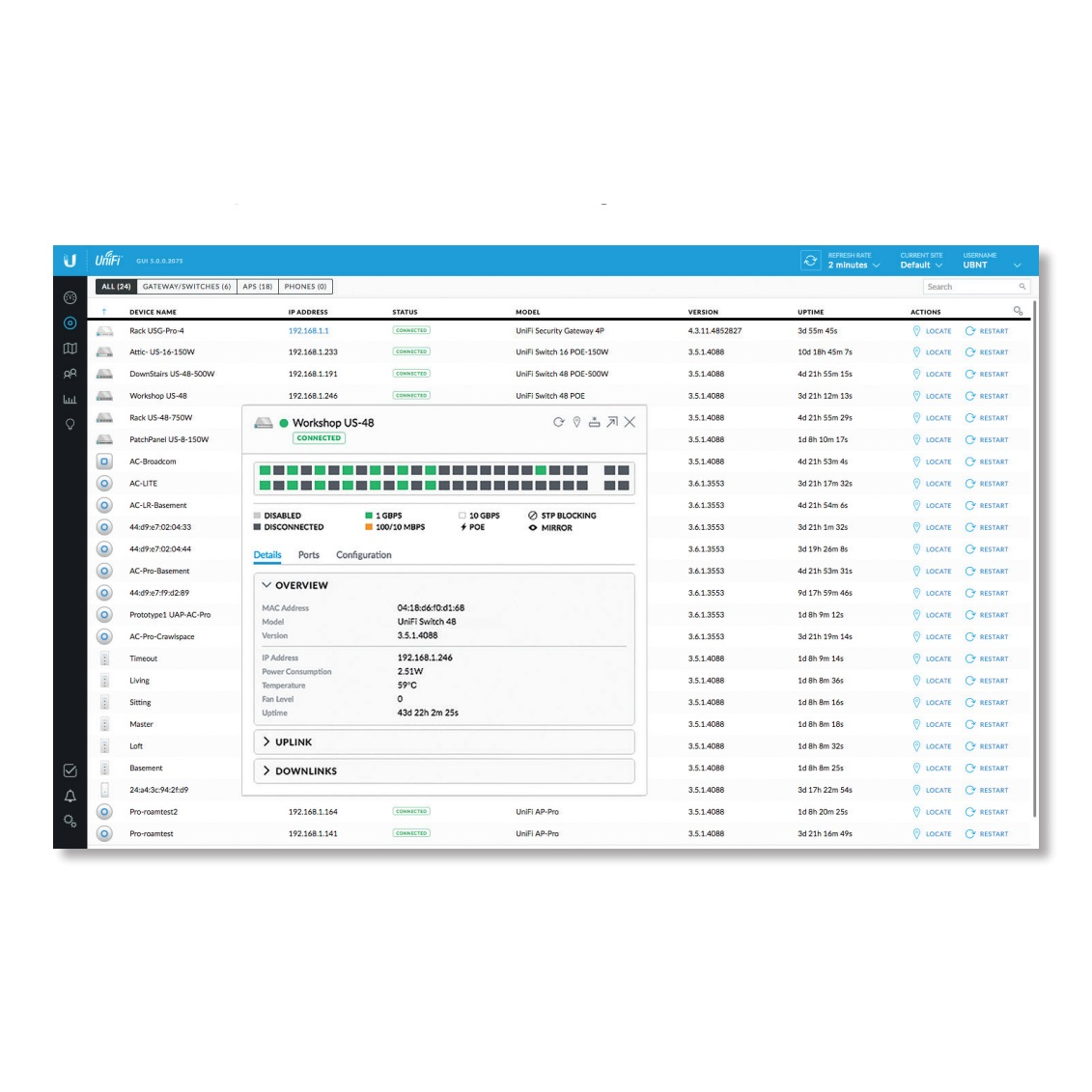Click Locate for DownStairs US-48-500W
The image size is (1092, 1092).
coord(932,374)
